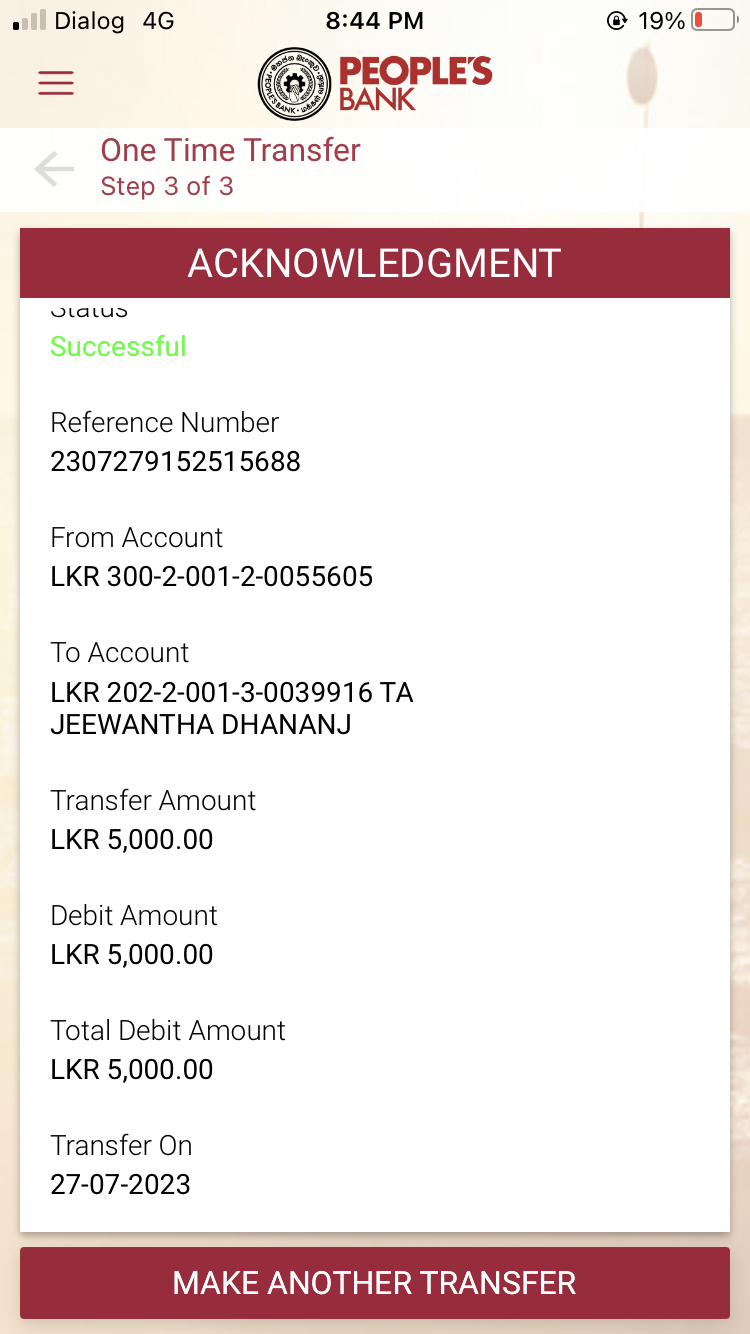Tap the rotation lock status icon
This screenshot has height=1334, width=750.
(x=617, y=20)
